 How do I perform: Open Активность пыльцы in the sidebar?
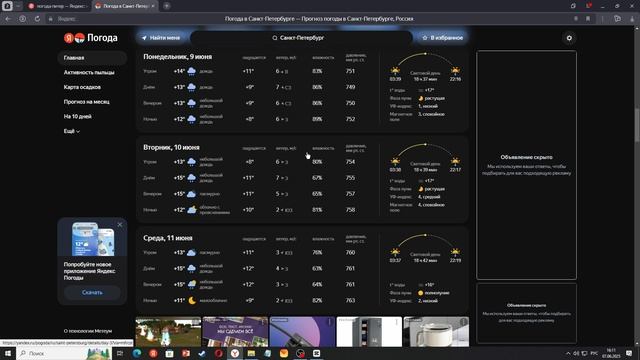coord(89,73)
